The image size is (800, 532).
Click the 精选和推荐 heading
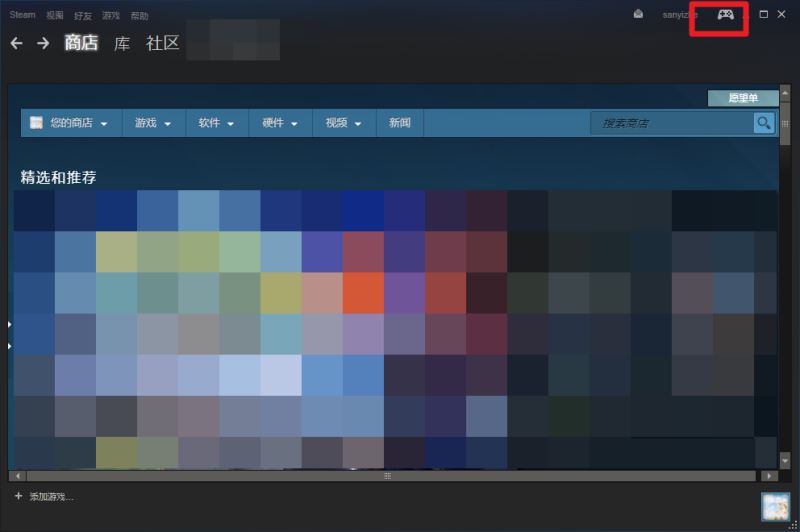click(58, 177)
